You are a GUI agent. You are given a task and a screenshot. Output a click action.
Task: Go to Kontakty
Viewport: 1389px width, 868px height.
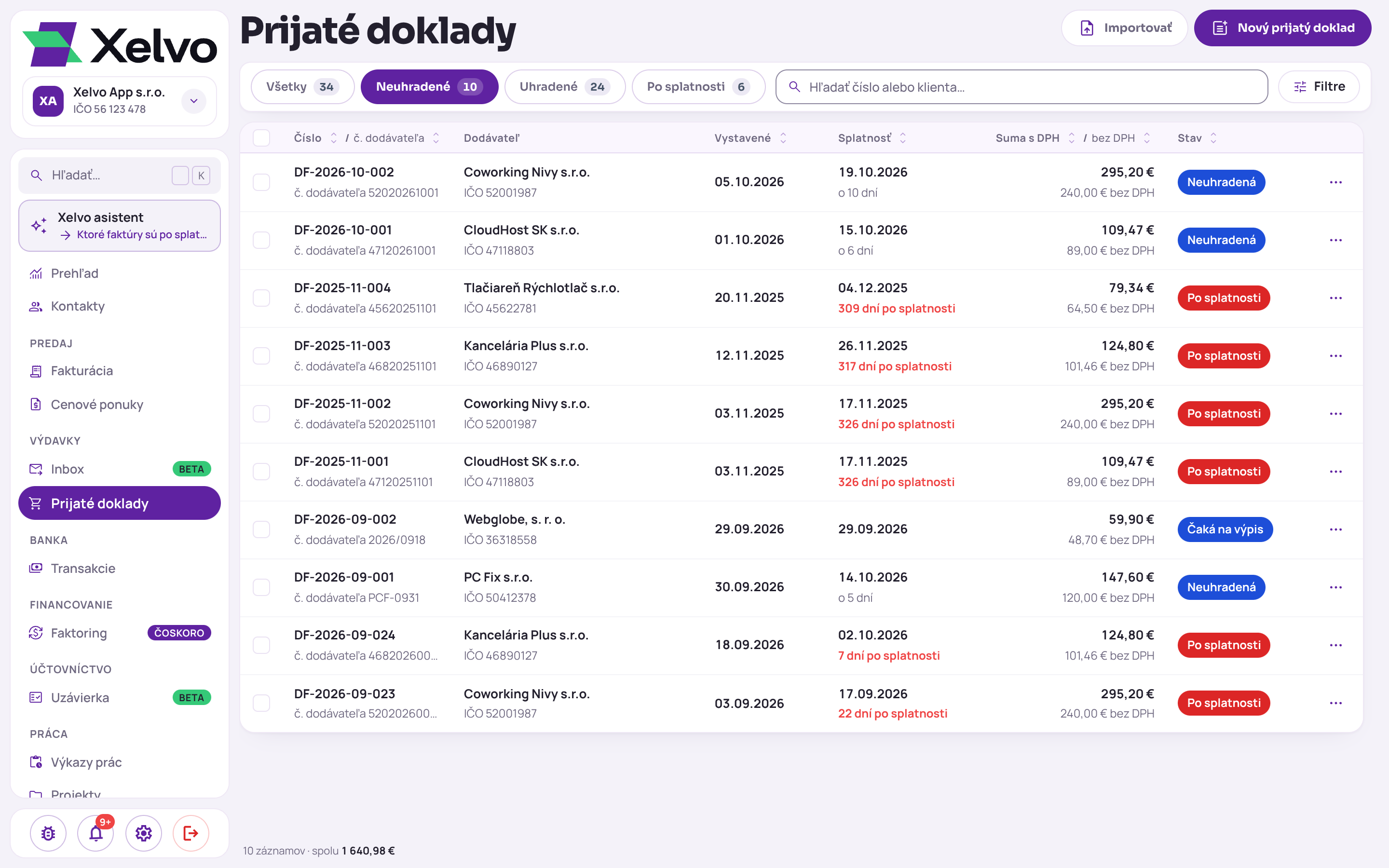click(120, 306)
